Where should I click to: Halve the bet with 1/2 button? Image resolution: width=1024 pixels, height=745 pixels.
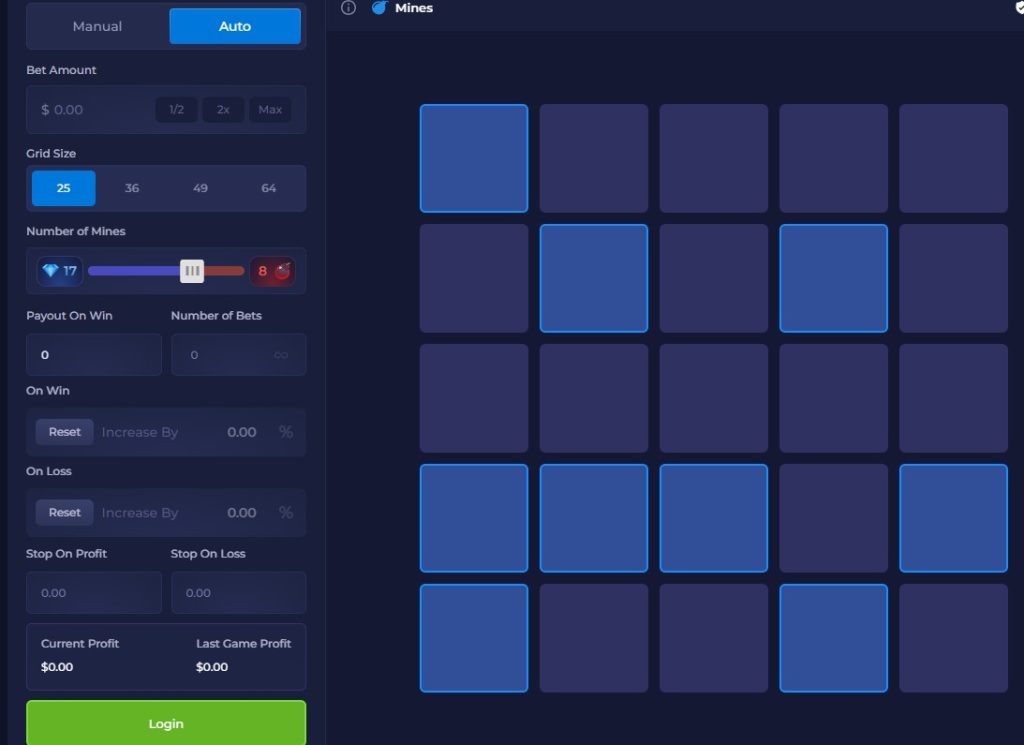pos(176,110)
